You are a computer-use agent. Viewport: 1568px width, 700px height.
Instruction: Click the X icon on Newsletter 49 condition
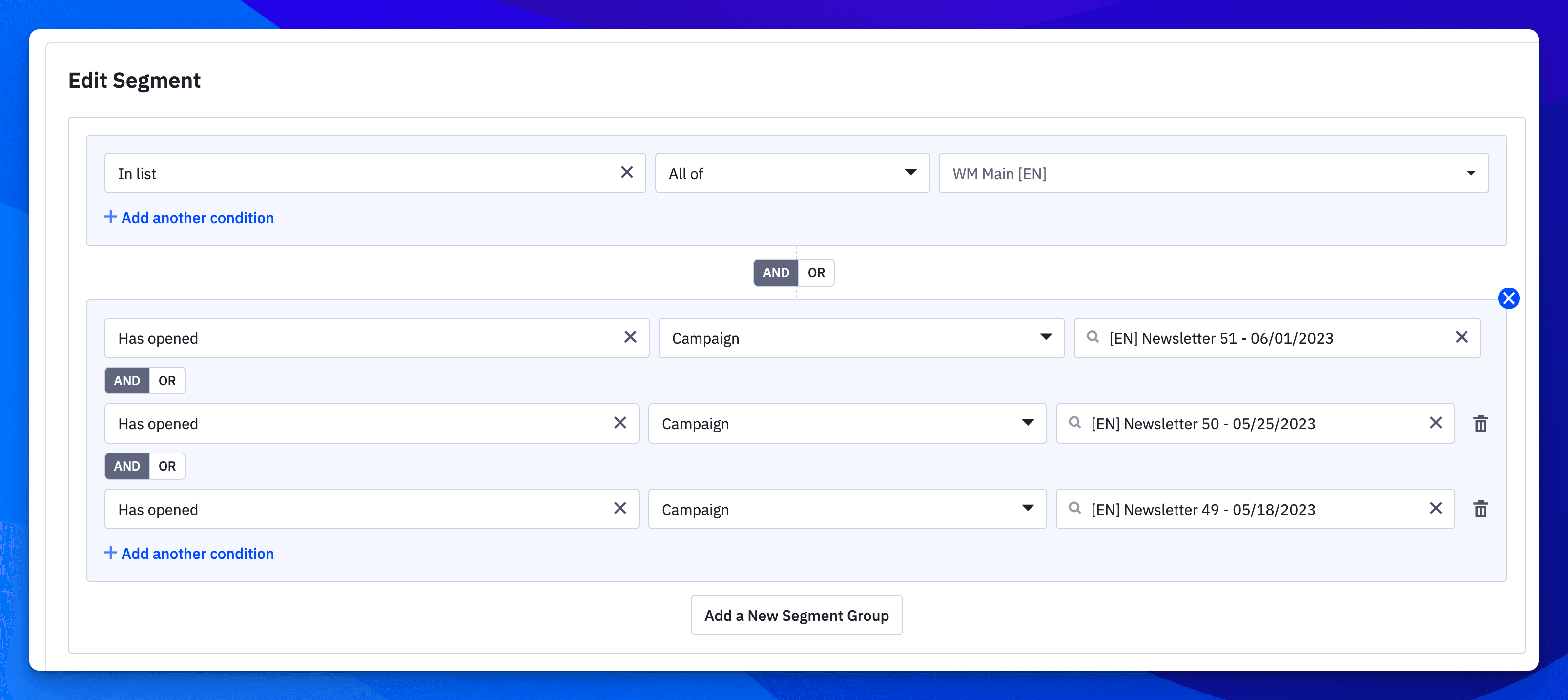[x=1438, y=509]
